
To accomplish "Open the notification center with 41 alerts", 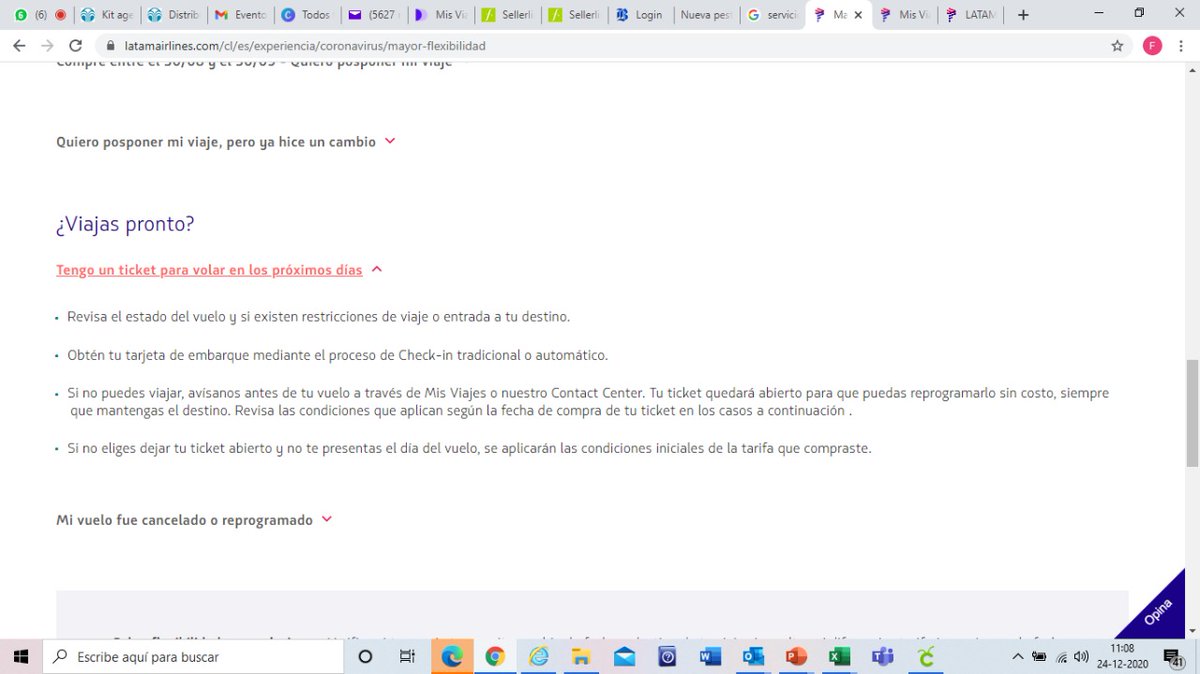I will [1174, 657].
